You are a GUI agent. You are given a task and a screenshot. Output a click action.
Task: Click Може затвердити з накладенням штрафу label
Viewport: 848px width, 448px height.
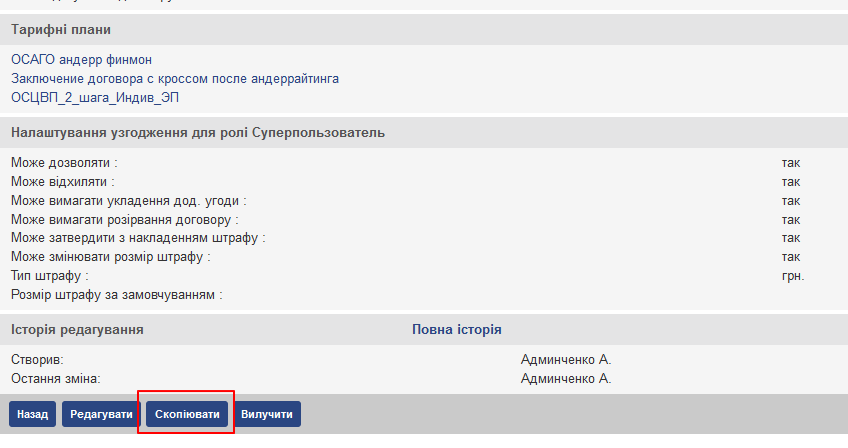point(137,238)
